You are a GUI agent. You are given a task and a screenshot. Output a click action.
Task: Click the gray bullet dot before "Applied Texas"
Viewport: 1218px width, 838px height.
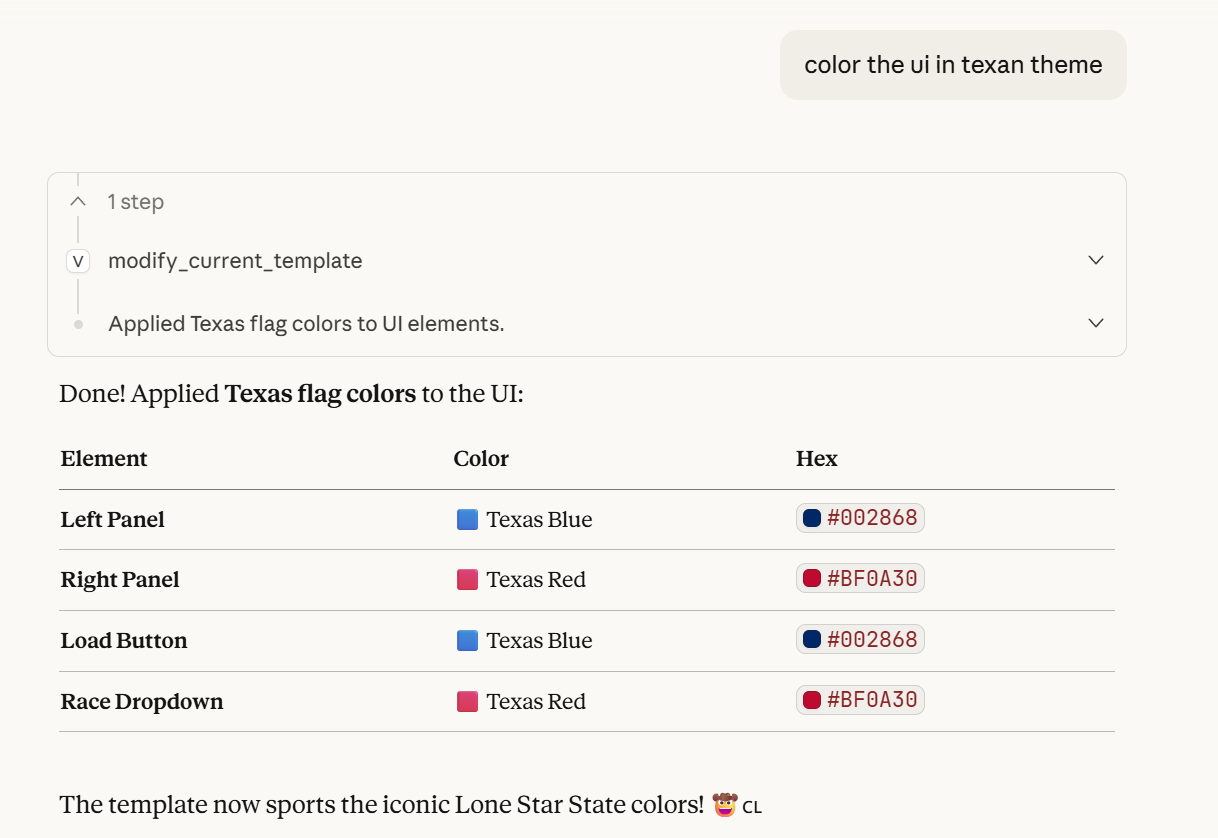point(78,324)
